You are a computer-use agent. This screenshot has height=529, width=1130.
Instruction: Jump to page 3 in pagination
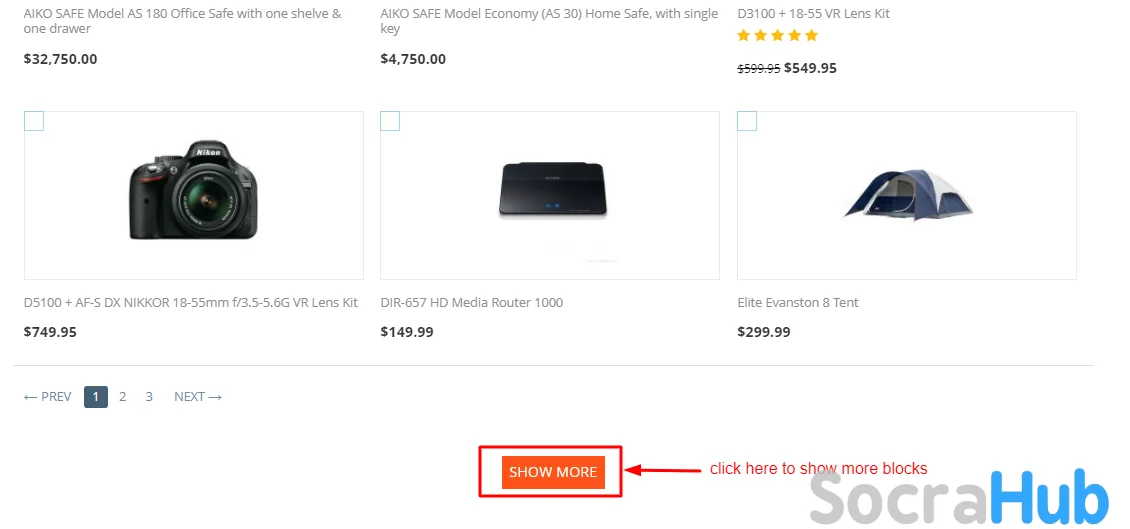coord(149,397)
